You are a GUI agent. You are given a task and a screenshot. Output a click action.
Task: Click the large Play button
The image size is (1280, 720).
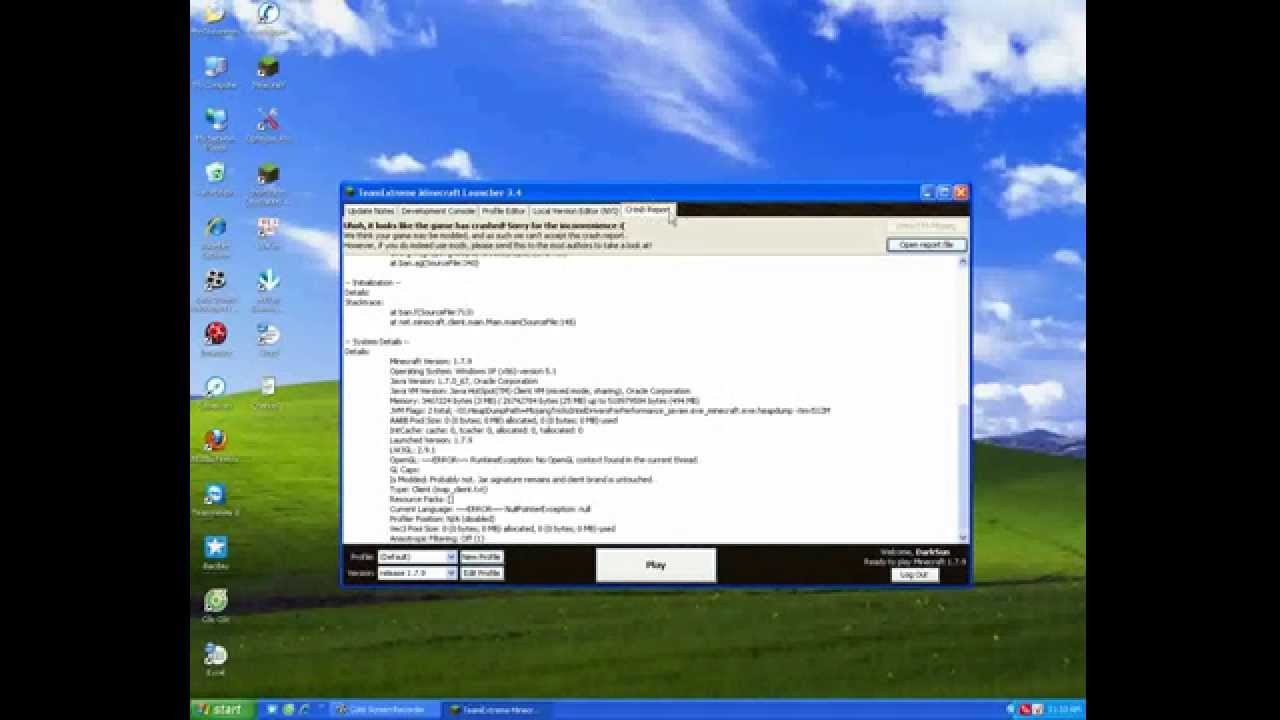tap(656, 565)
